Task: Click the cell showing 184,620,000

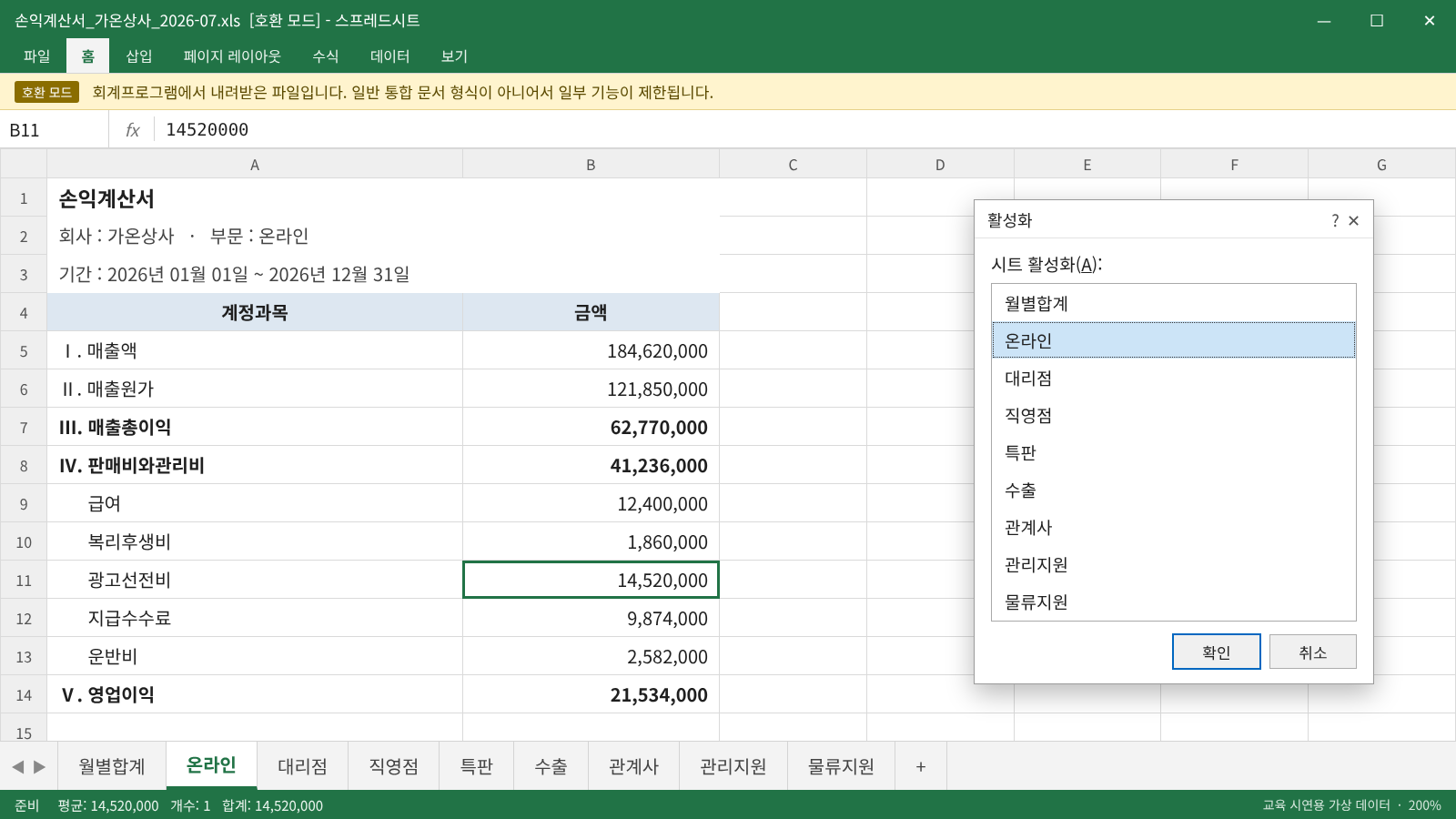Action: pos(591,351)
